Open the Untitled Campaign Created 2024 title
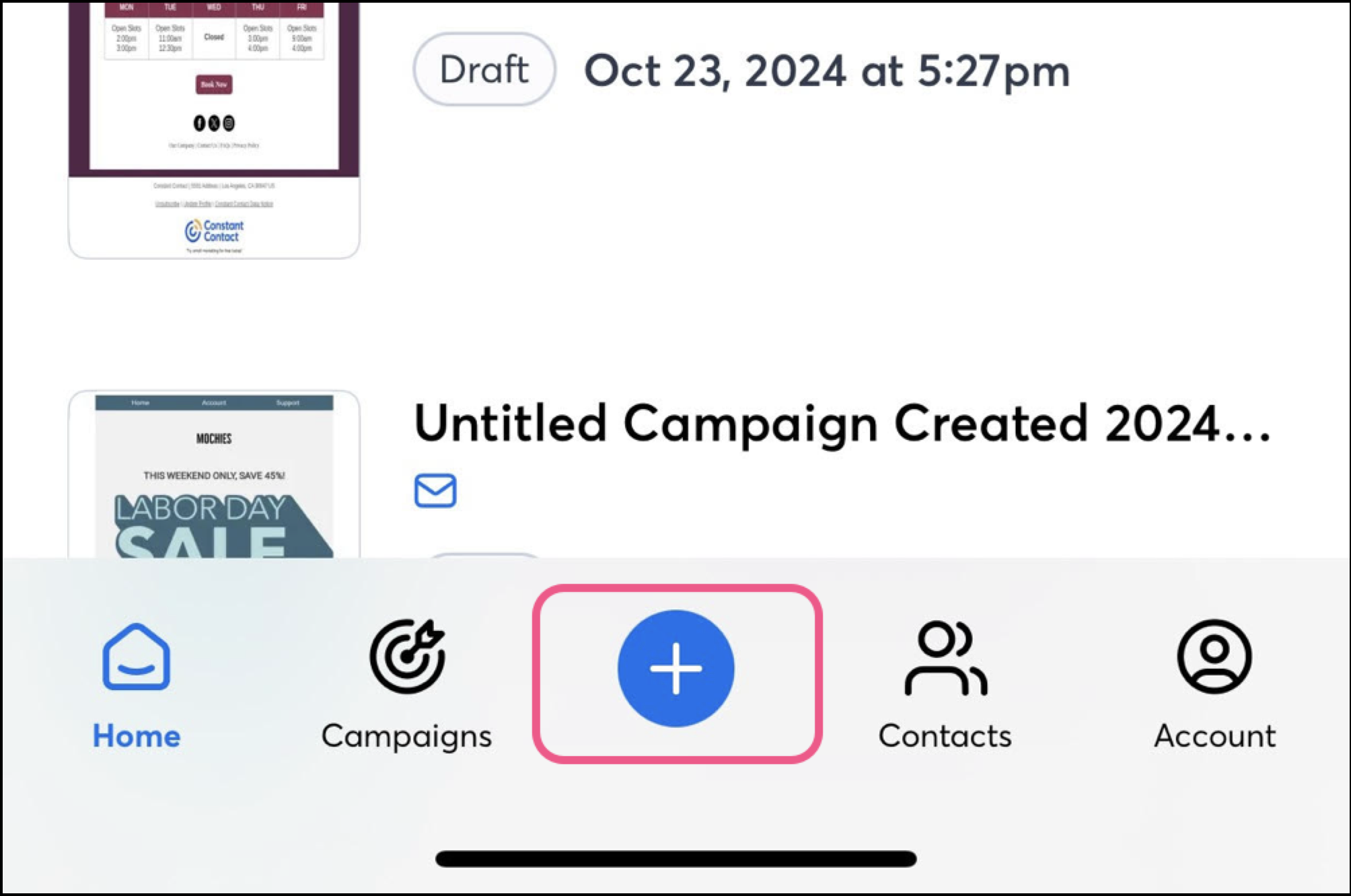This screenshot has height=896, width=1351. pos(842,423)
